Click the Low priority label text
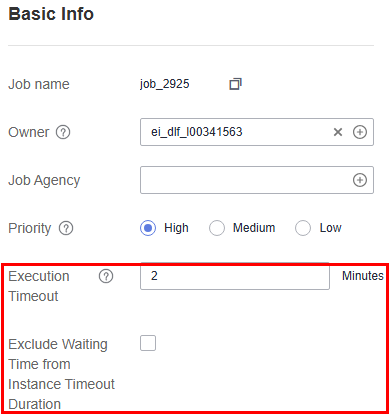This screenshot has width=391, height=419. pos(330,228)
